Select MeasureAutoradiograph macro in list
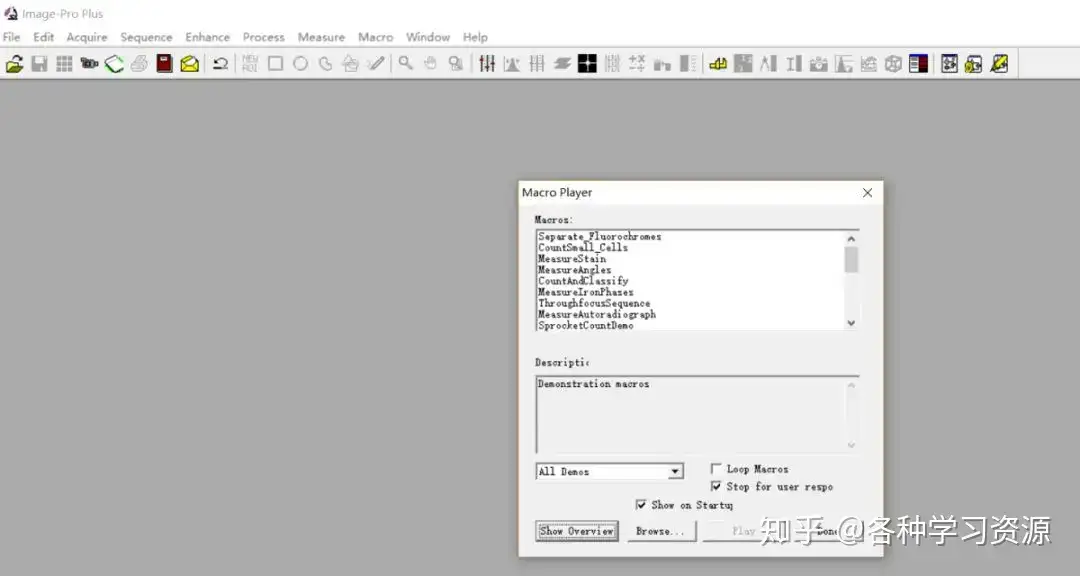The height and width of the screenshot is (576, 1080). coord(597,314)
